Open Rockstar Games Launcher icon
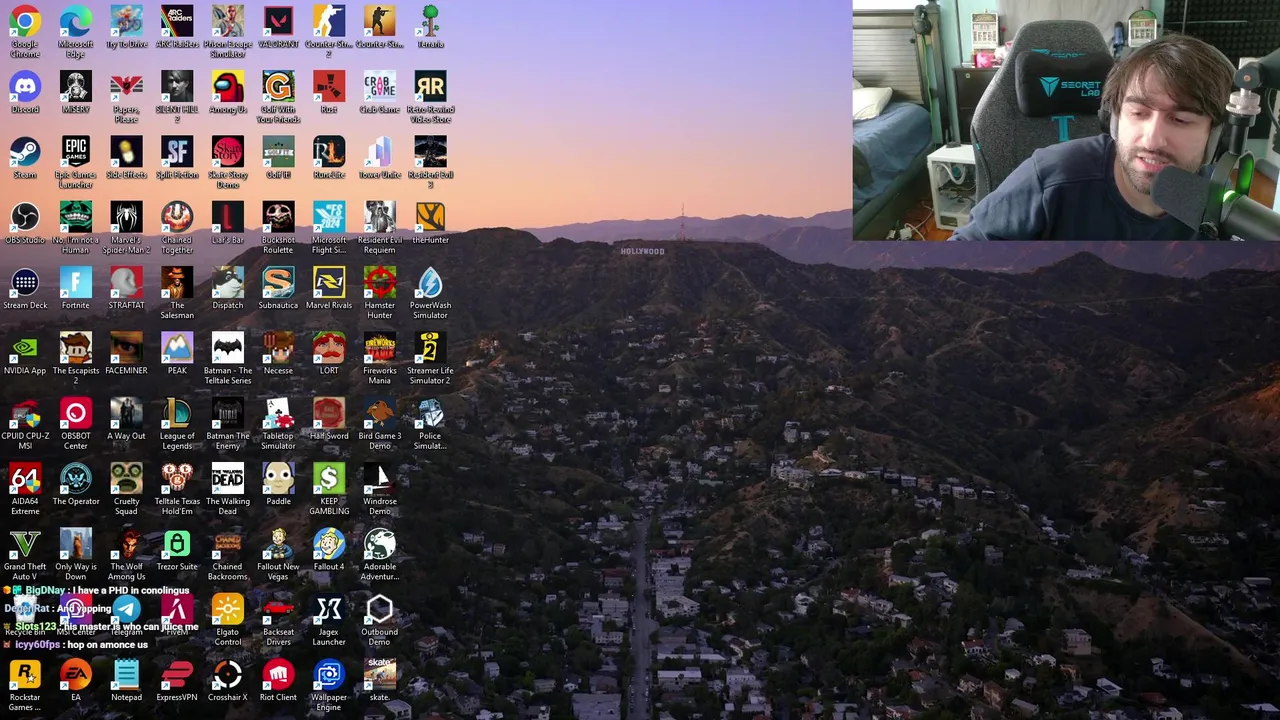Image resolution: width=1280 pixels, height=720 pixels. pos(25,675)
